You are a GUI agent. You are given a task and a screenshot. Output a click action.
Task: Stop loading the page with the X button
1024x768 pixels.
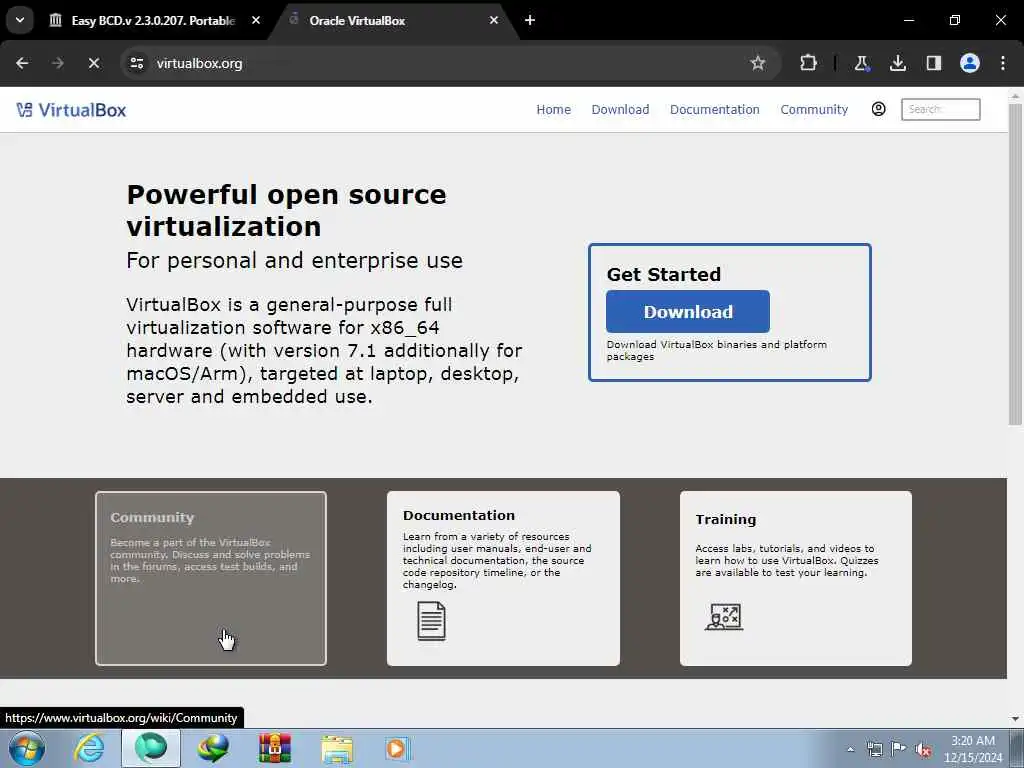coord(93,63)
